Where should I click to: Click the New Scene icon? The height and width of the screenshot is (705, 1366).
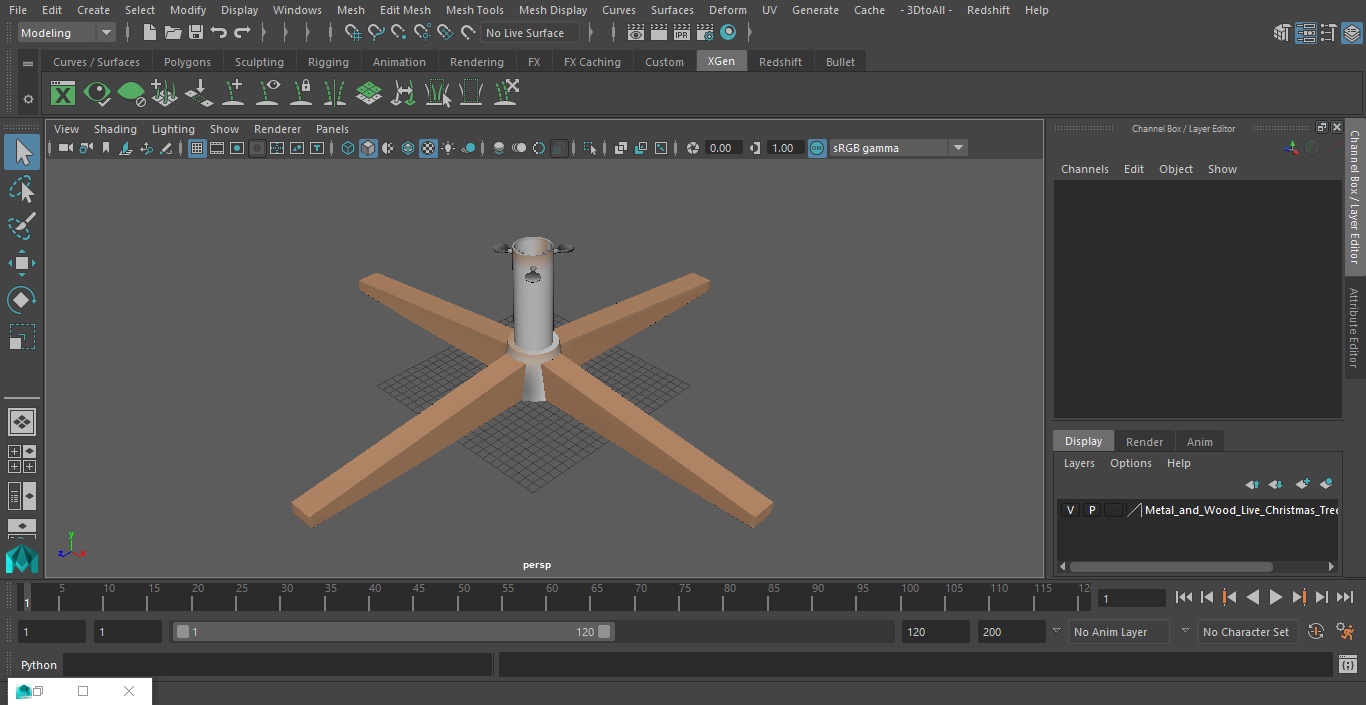pyautogui.click(x=150, y=33)
